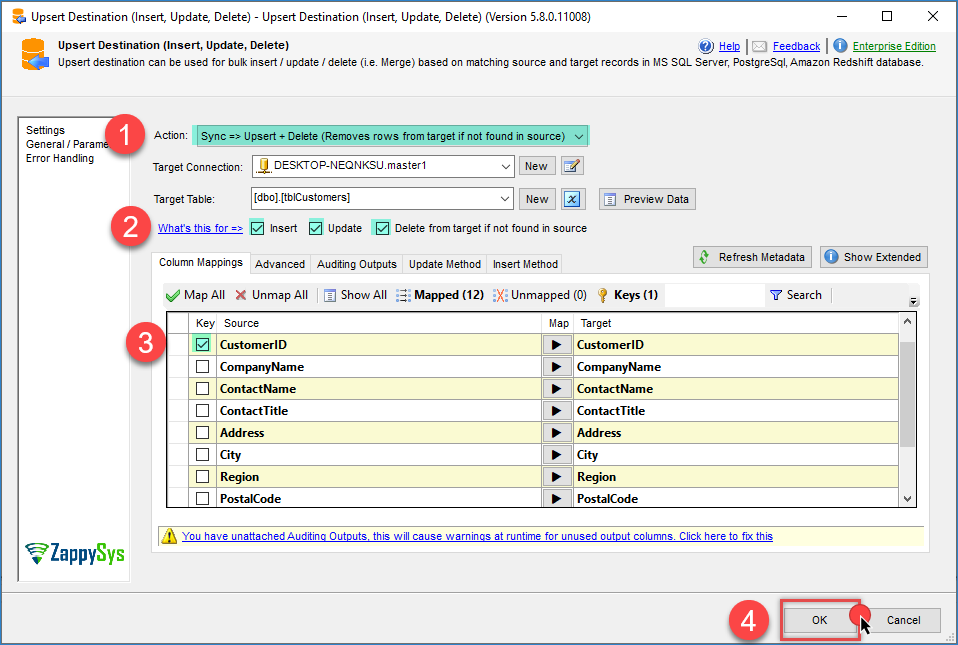
Task: Click OK to confirm settings
Action: (x=819, y=620)
